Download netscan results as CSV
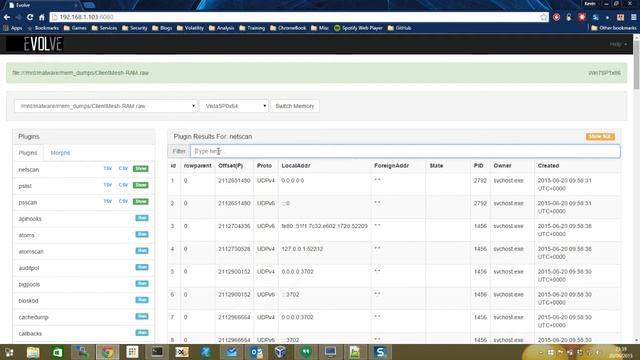 [123, 169]
